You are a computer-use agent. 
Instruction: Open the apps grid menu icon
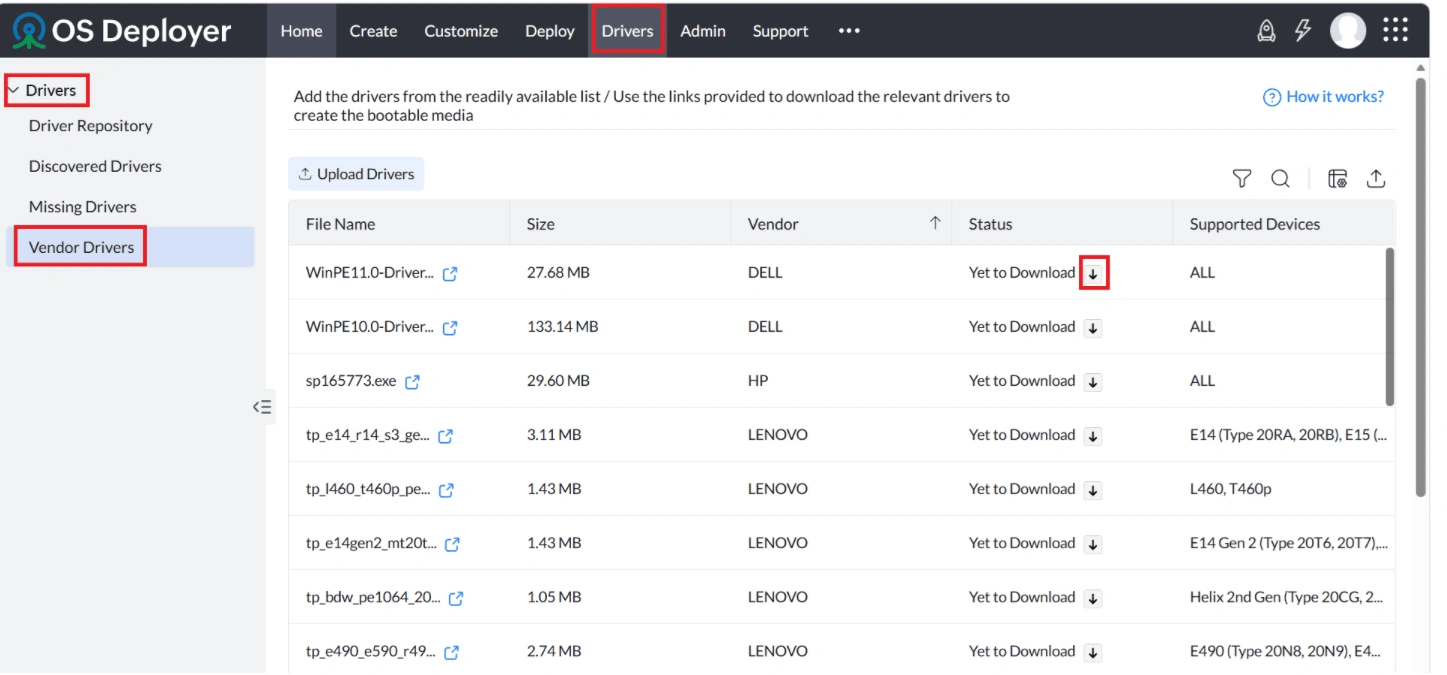pyautogui.click(x=1395, y=31)
